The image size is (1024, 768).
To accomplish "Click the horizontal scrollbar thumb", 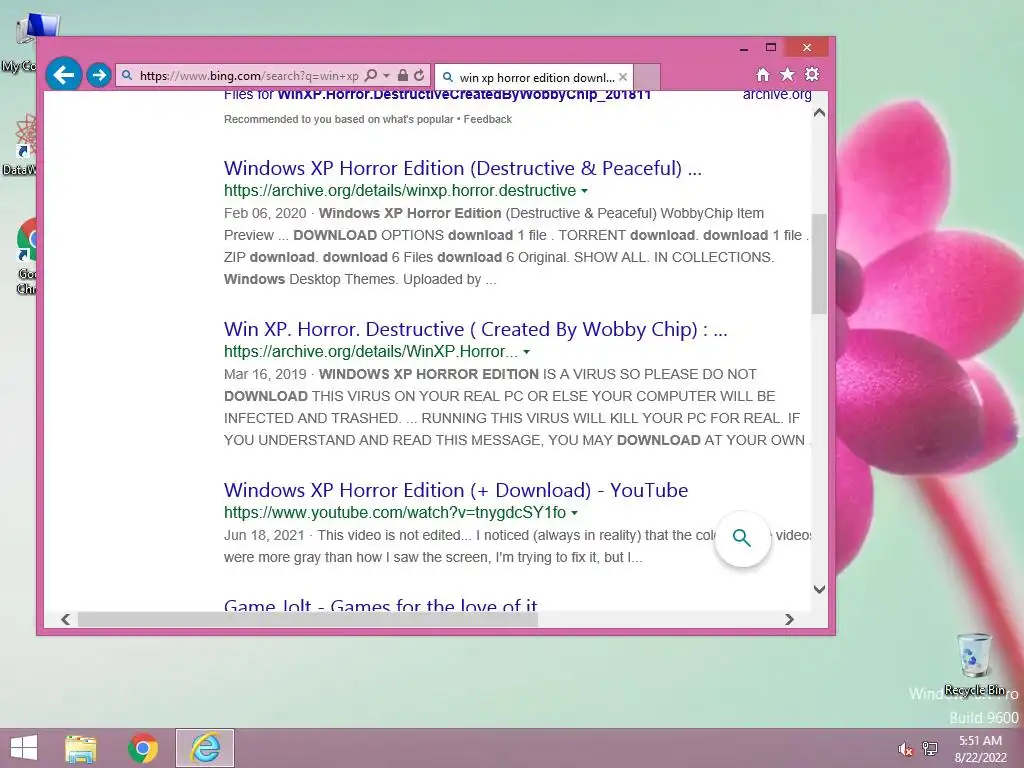I will (x=308, y=619).
